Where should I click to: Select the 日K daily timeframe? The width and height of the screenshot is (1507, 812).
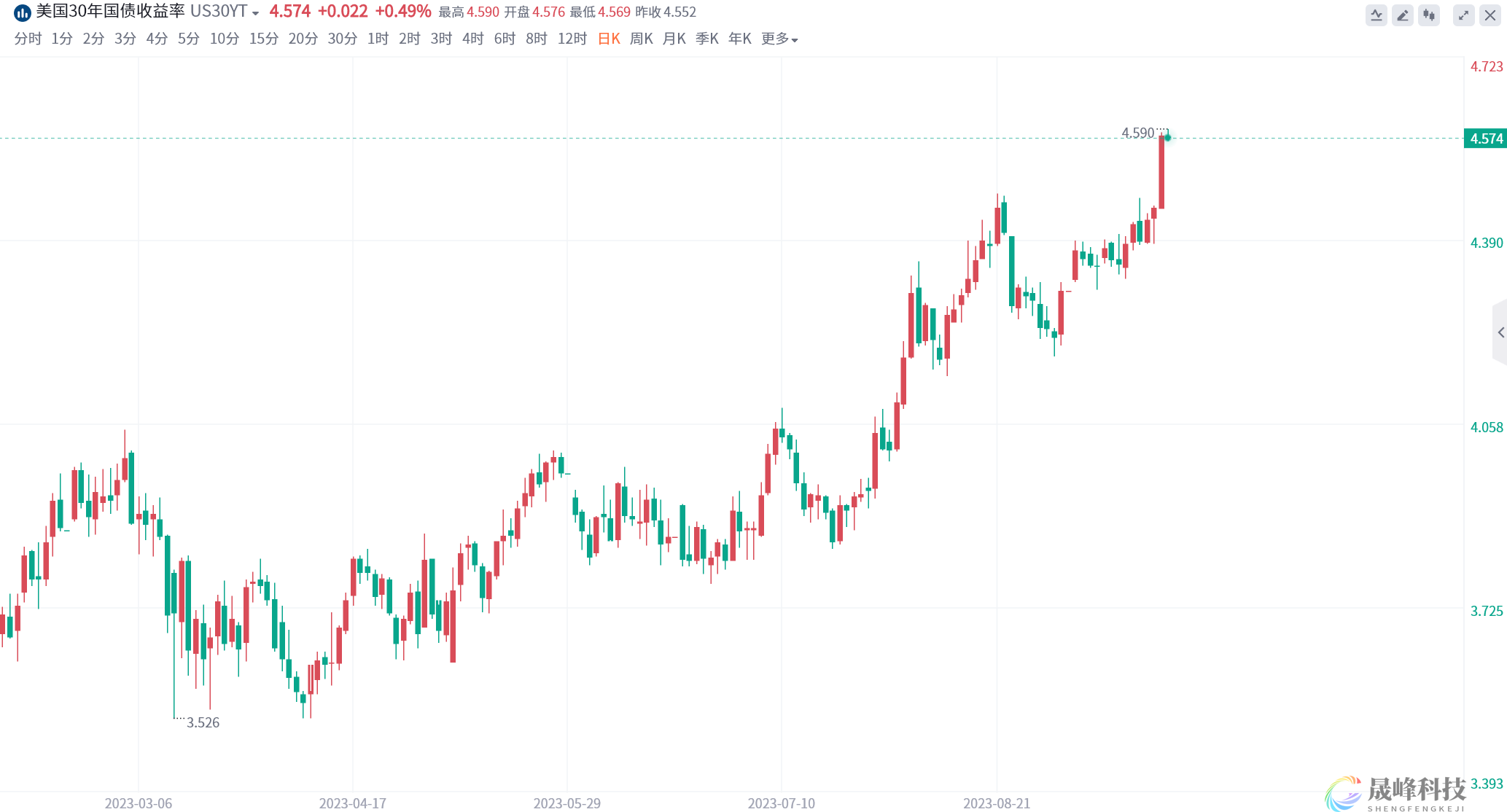[609, 39]
